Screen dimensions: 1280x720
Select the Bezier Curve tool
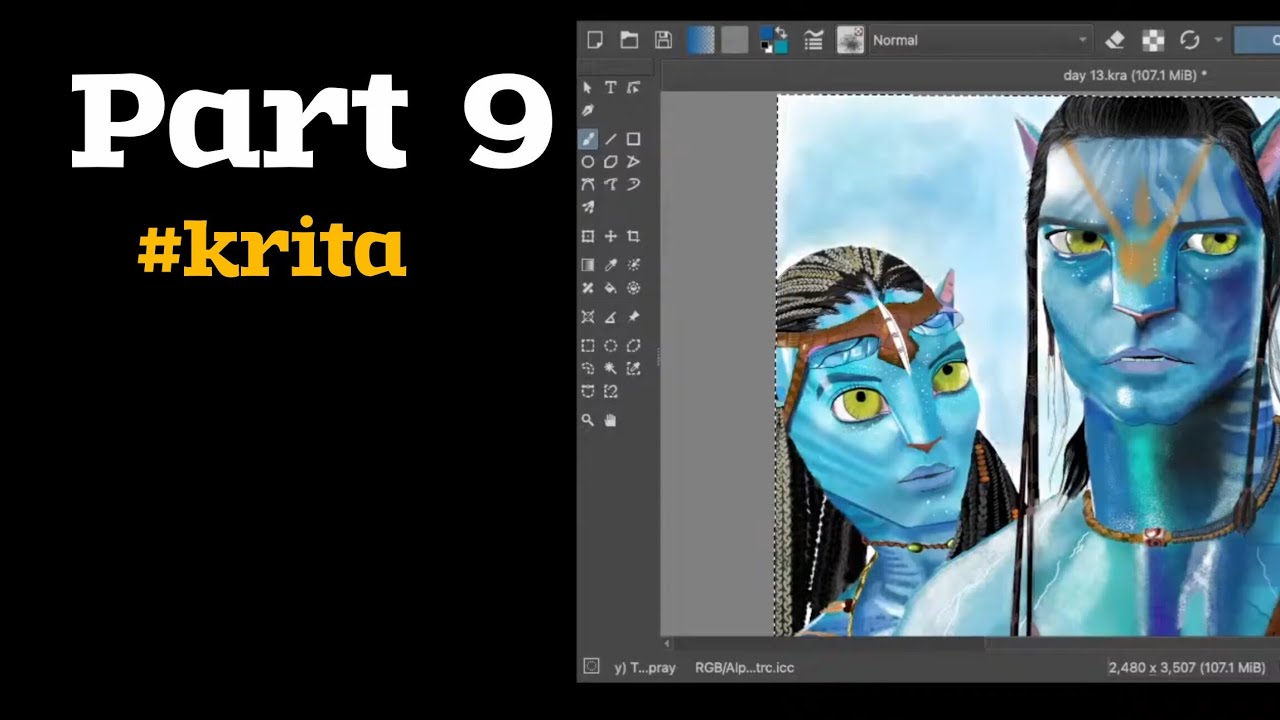(588, 184)
